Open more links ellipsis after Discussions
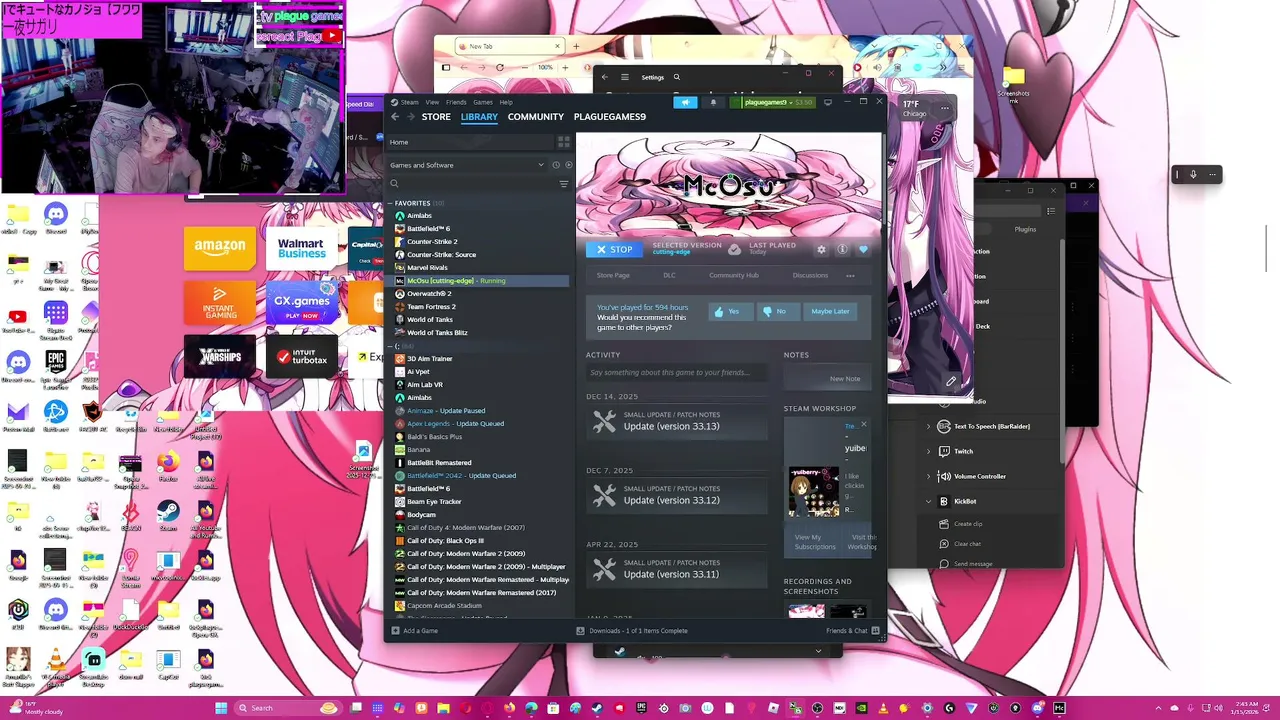Viewport: 1280px width, 720px height. [850, 276]
